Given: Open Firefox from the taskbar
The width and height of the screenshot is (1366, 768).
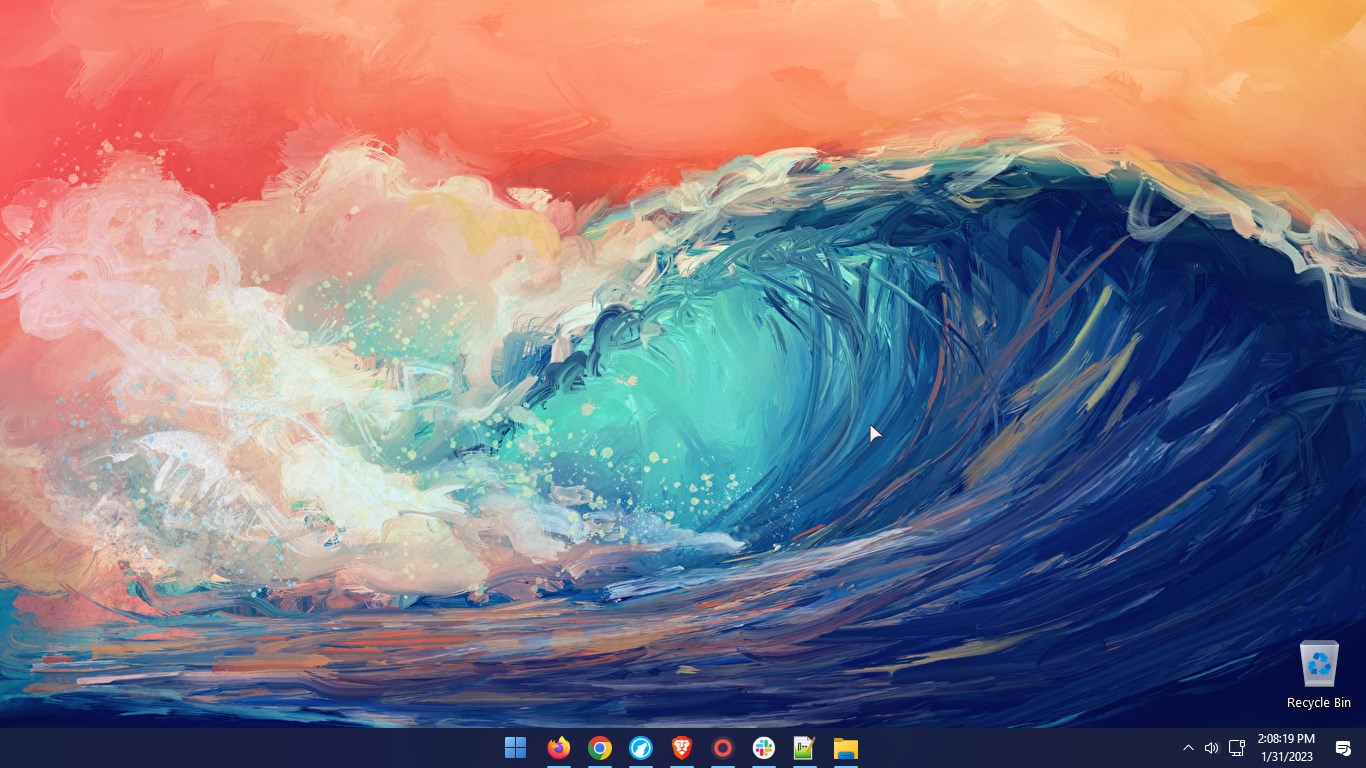Looking at the screenshot, I should pyautogui.click(x=559, y=748).
